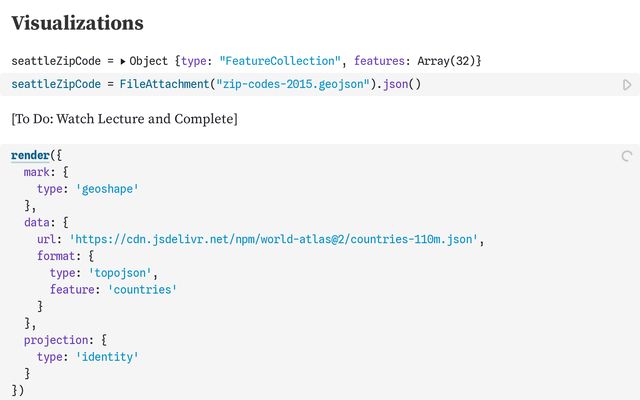Click the pending spinner icon on render cell

click(627, 156)
